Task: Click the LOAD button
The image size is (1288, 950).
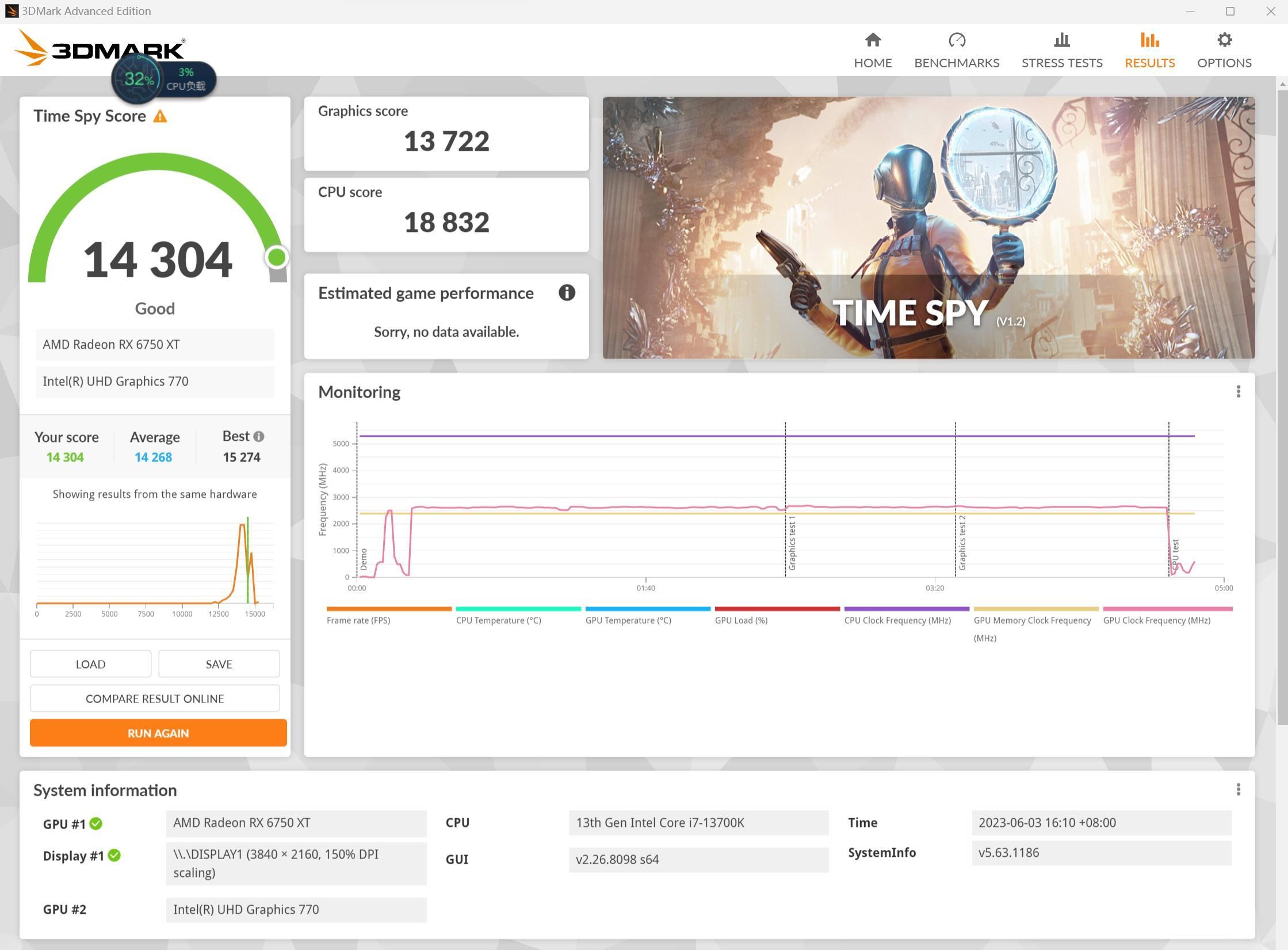Action: pos(90,664)
